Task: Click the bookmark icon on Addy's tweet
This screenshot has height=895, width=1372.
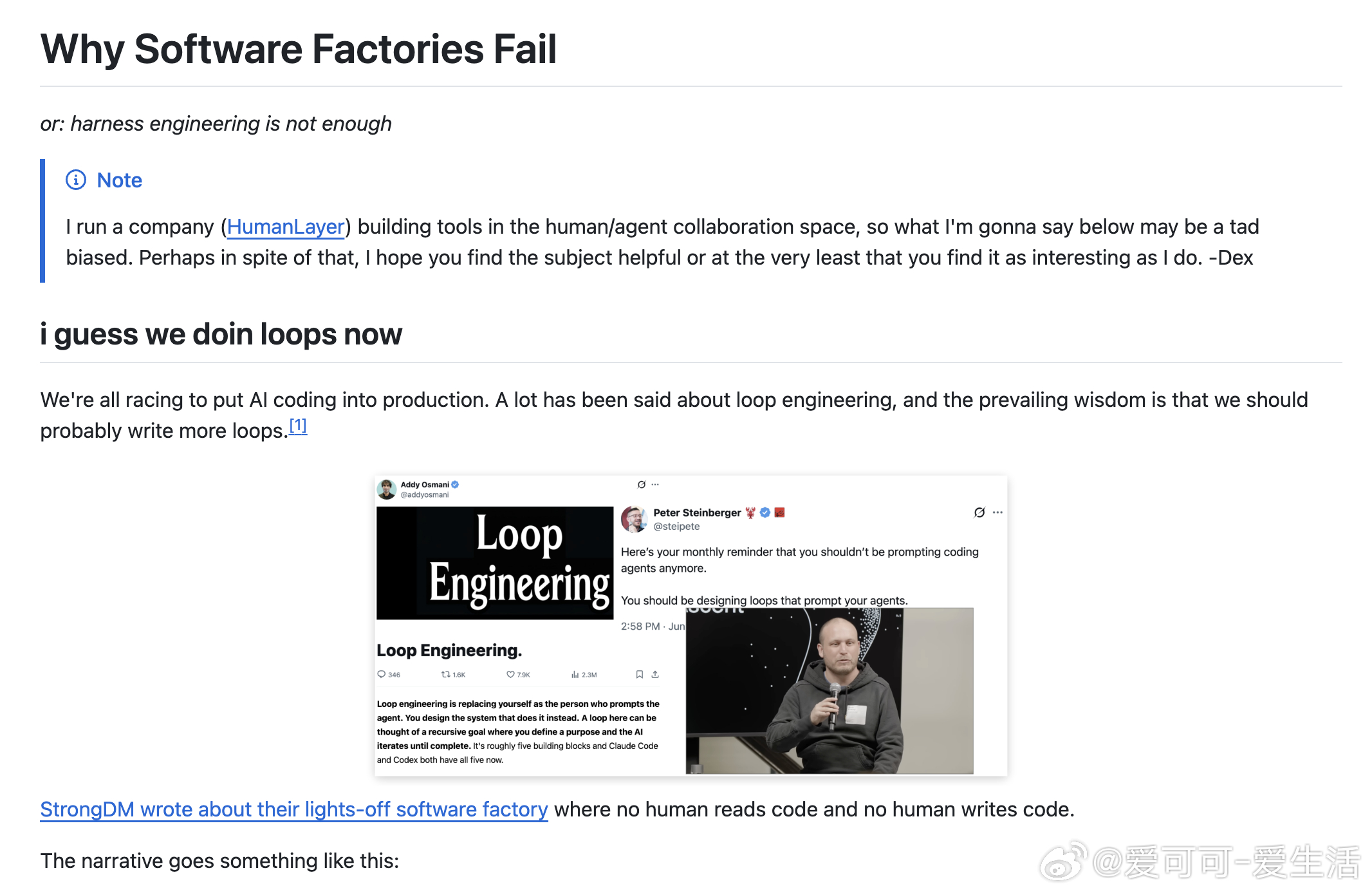Action: tap(639, 674)
